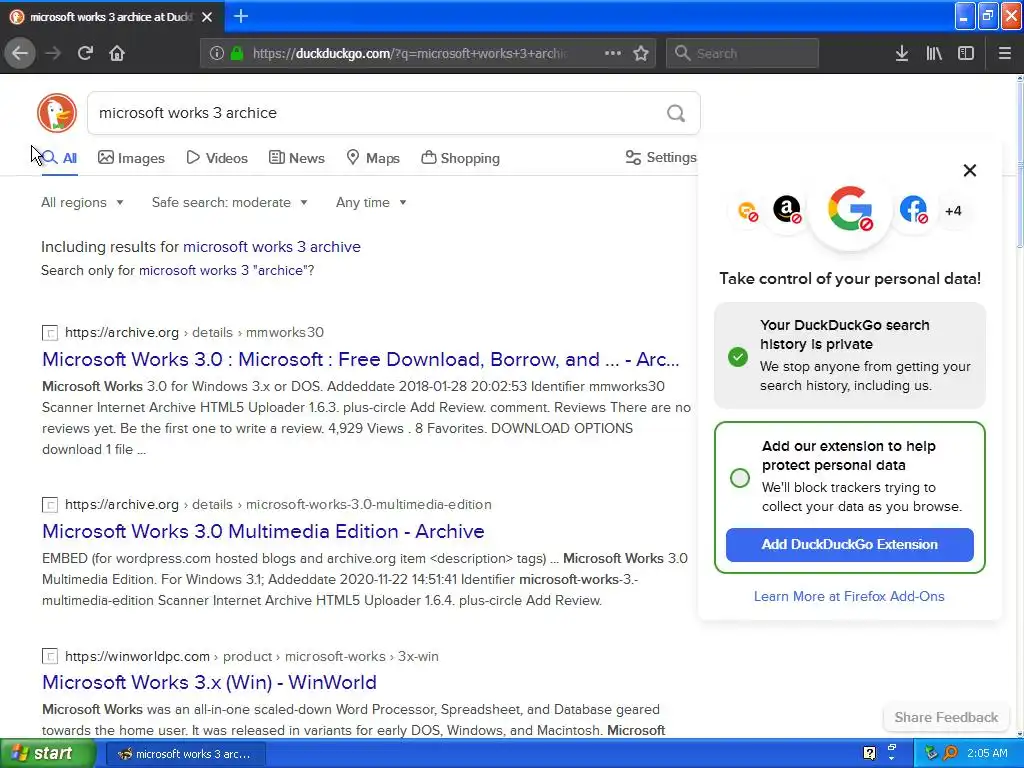Switch to the News tab
The height and width of the screenshot is (768, 1024).
(x=296, y=158)
